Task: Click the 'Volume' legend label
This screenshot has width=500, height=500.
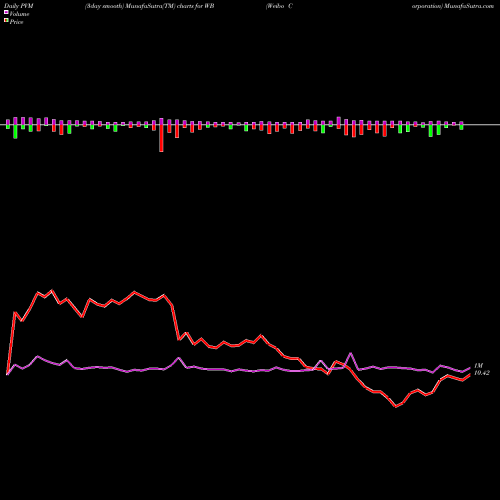Action: click(19, 14)
